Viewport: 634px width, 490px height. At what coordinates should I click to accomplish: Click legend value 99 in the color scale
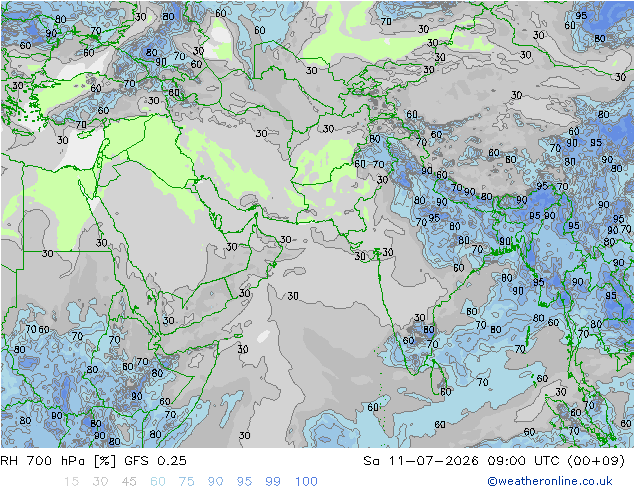(x=273, y=482)
